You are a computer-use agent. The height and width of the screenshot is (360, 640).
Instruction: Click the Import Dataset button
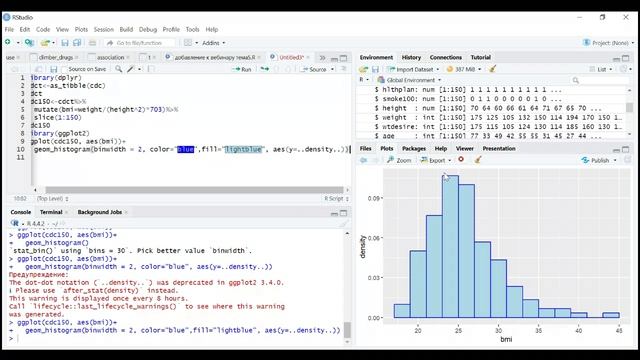pos(411,69)
